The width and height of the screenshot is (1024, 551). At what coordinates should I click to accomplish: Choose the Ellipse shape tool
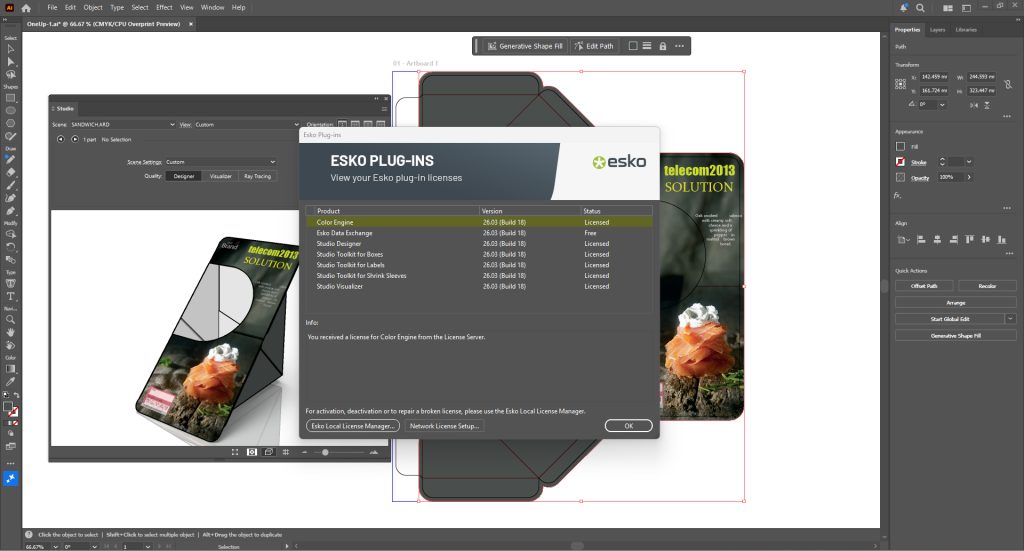[10, 110]
